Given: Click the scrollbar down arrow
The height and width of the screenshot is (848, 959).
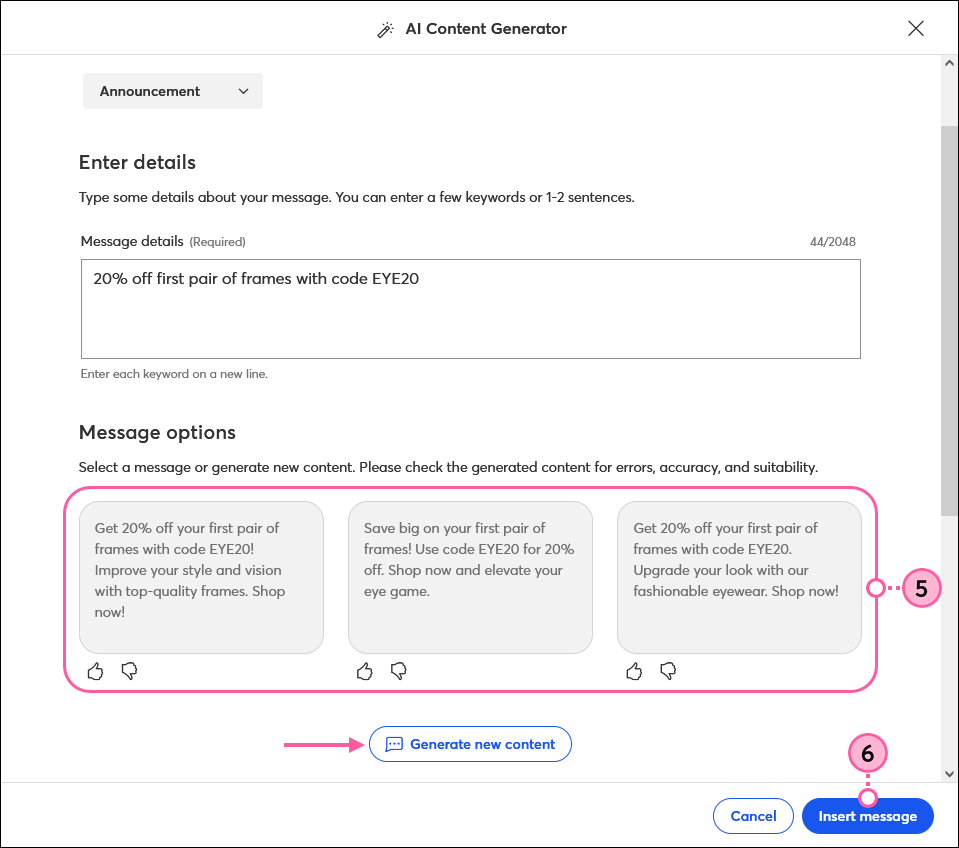Looking at the screenshot, I should tap(949, 773).
